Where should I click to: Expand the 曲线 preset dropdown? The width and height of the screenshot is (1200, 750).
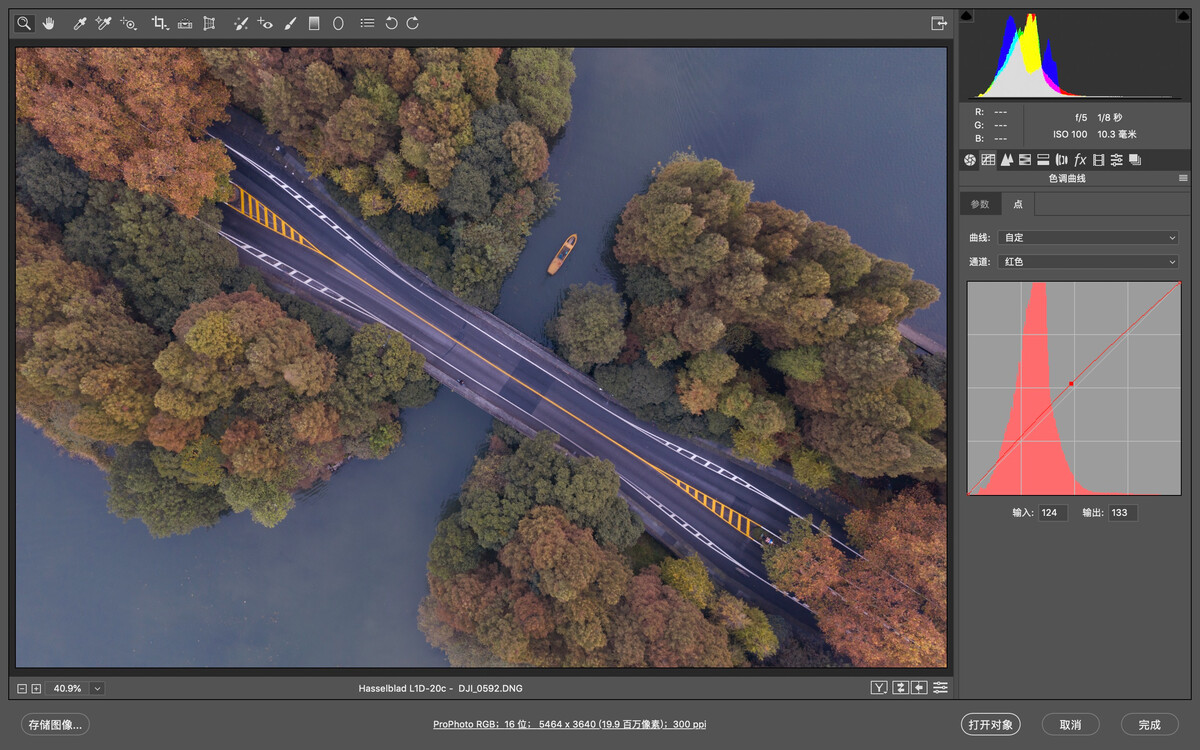(1088, 238)
